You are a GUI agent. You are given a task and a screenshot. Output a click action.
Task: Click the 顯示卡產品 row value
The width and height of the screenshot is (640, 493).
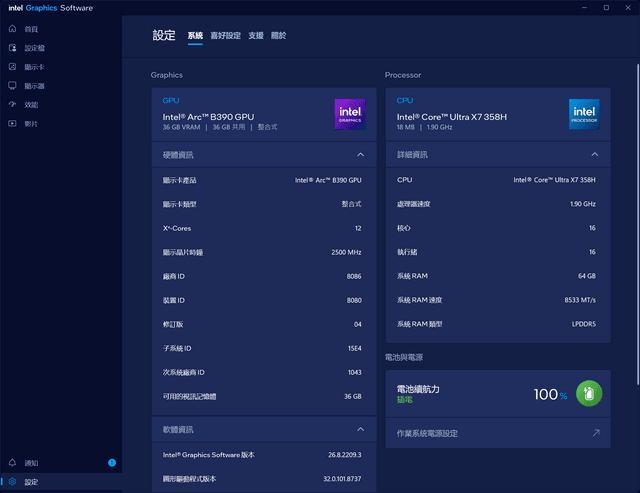[328, 180]
